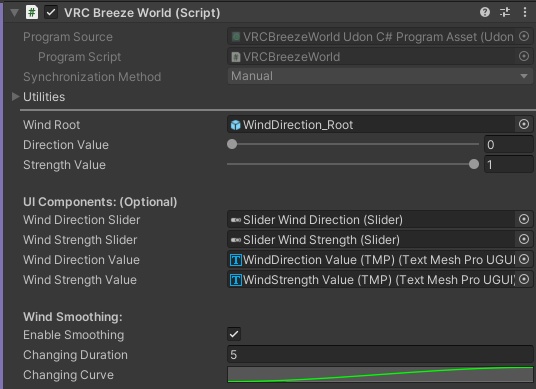
Task: Open the component three-dot menu
Action: tap(525, 13)
